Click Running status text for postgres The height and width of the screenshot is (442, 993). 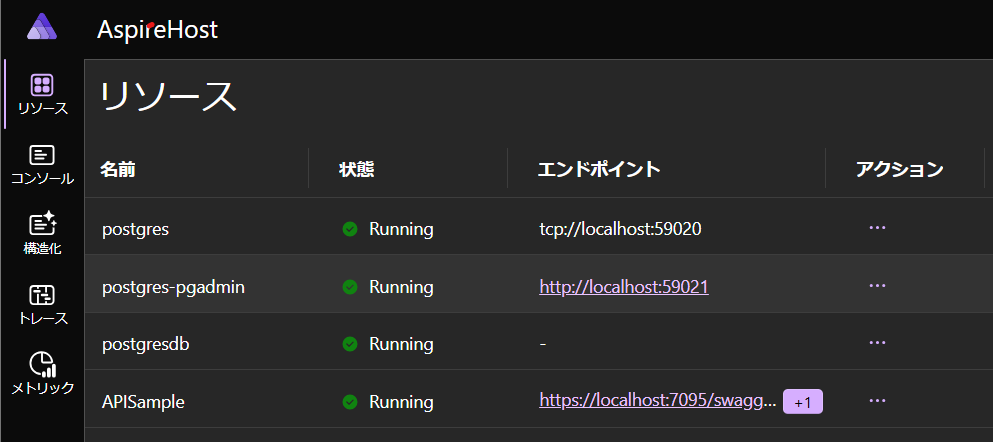402,229
